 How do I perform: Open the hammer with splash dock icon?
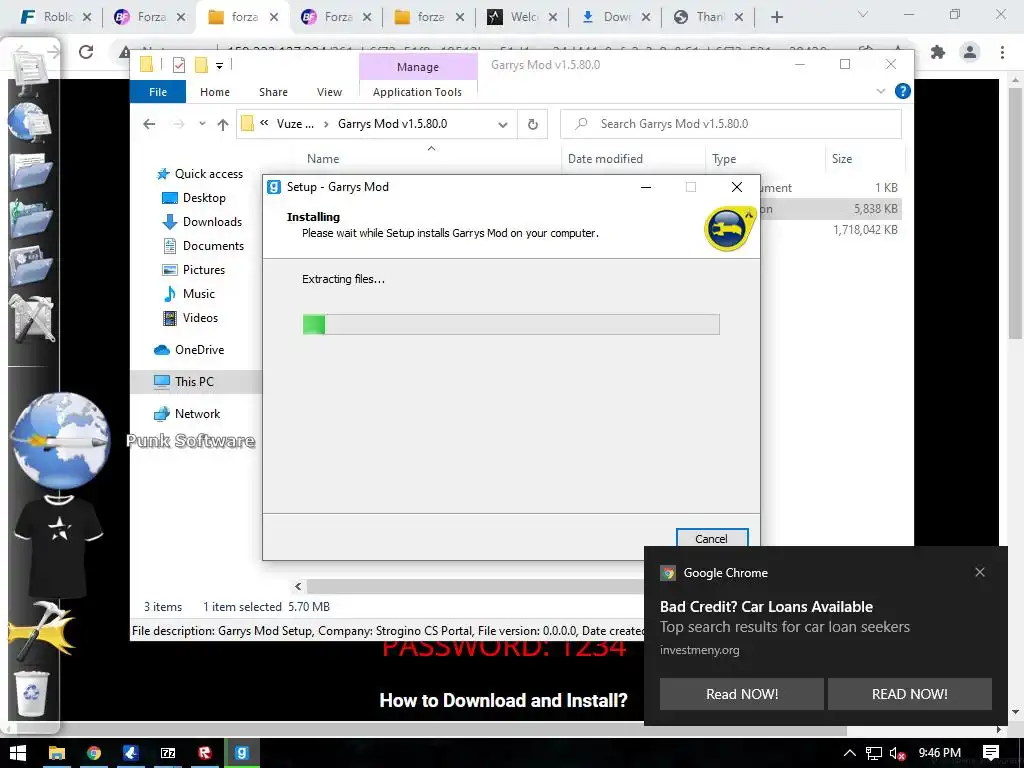coord(42,632)
